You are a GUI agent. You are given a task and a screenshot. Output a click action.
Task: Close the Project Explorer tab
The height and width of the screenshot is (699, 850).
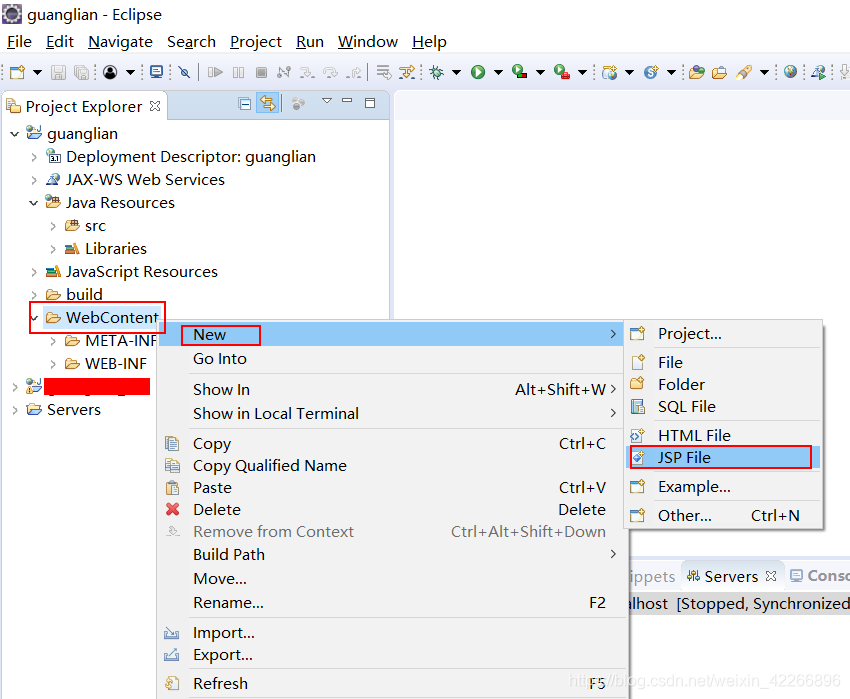(155, 106)
